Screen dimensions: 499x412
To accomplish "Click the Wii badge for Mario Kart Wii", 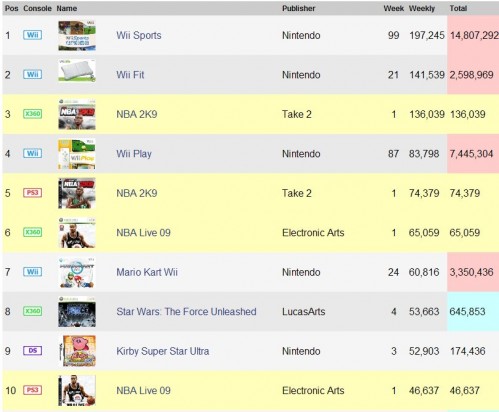I will coord(32,272).
